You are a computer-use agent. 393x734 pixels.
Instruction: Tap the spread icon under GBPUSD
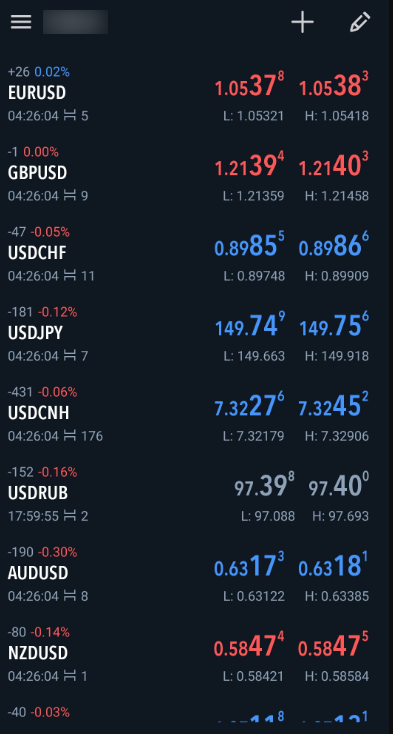pos(70,196)
